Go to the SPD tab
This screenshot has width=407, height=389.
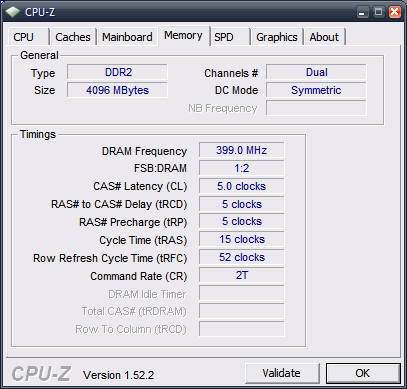click(x=230, y=37)
